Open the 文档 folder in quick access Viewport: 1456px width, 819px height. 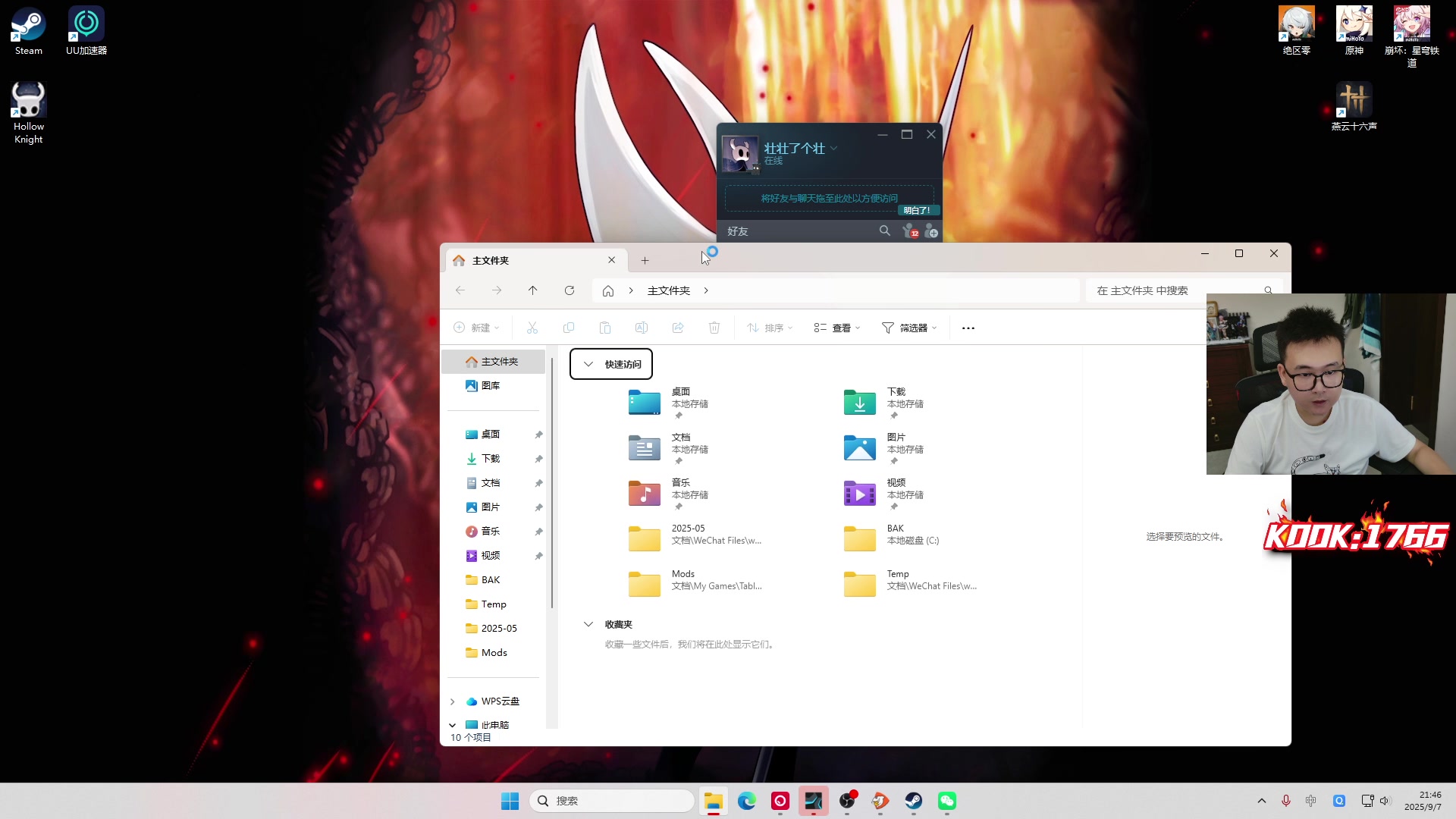pyautogui.click(x=667, y=448)
